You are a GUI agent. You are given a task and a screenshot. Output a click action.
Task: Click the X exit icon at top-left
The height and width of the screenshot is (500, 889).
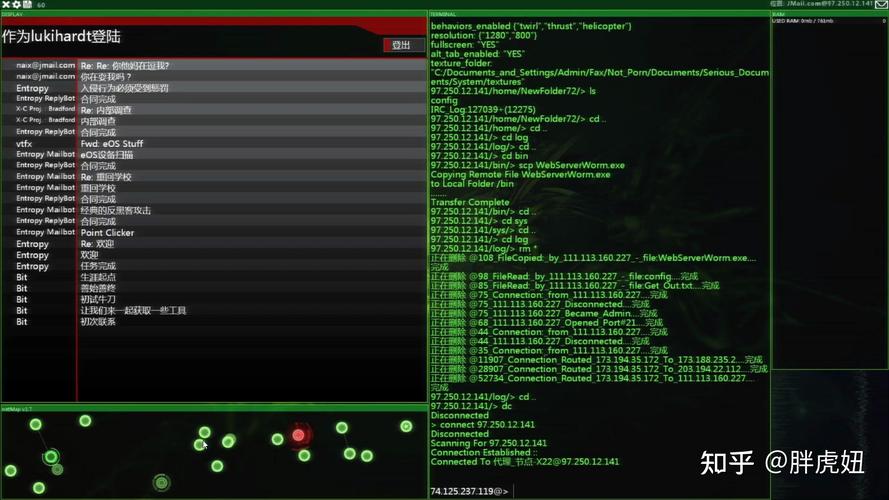(x=5, y=5)
